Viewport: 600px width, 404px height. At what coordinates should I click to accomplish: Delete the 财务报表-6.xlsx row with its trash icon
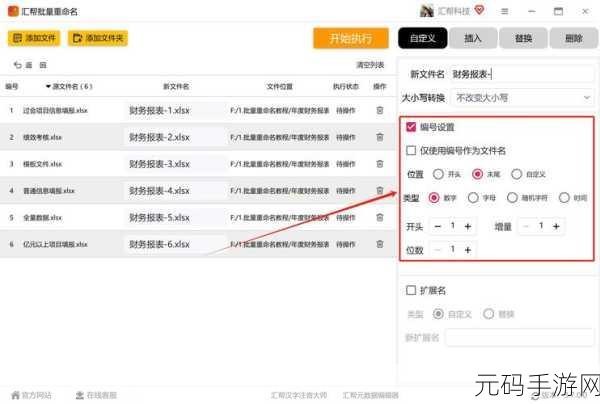pyautogui.click(x=380, y=244)
